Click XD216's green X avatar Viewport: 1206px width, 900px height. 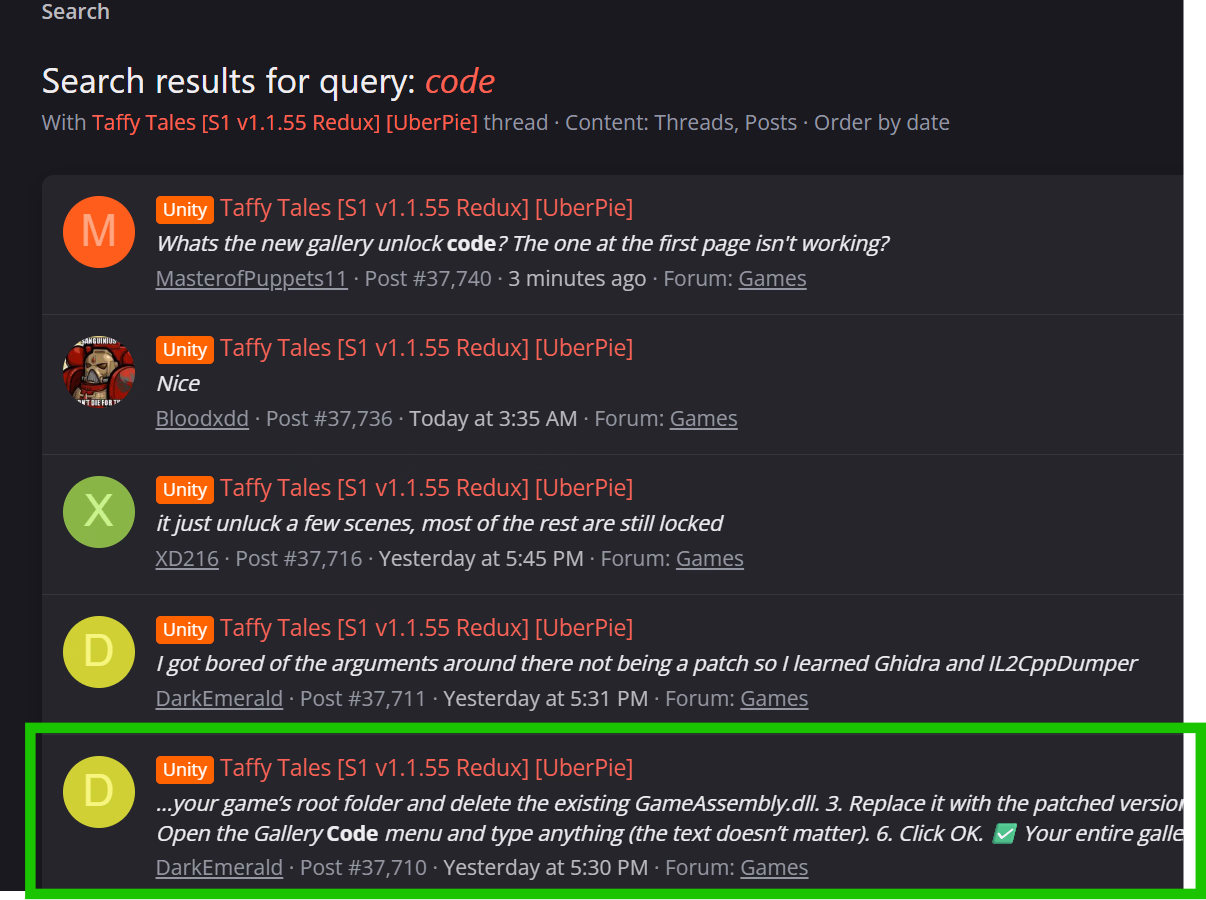click(x=98, y=511)
